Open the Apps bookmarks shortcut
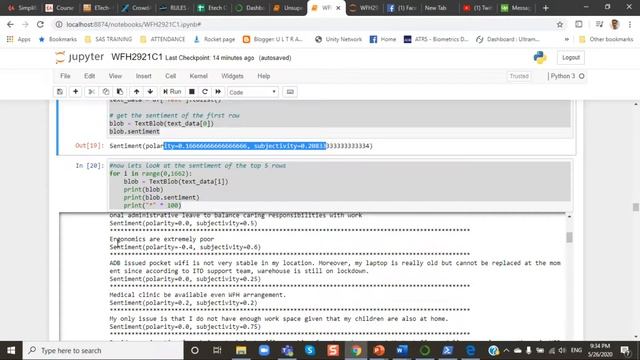 (19, 39)
